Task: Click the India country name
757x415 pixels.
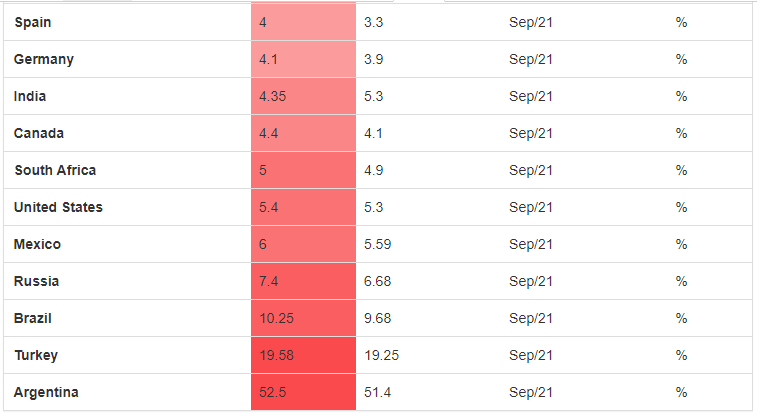Action: coord(30,96)
